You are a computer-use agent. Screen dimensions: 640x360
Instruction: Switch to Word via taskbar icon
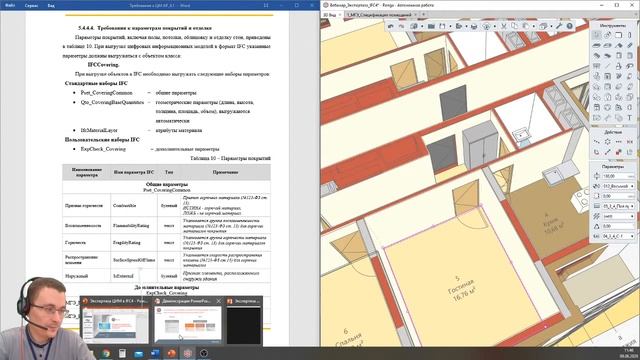point(155,353)
